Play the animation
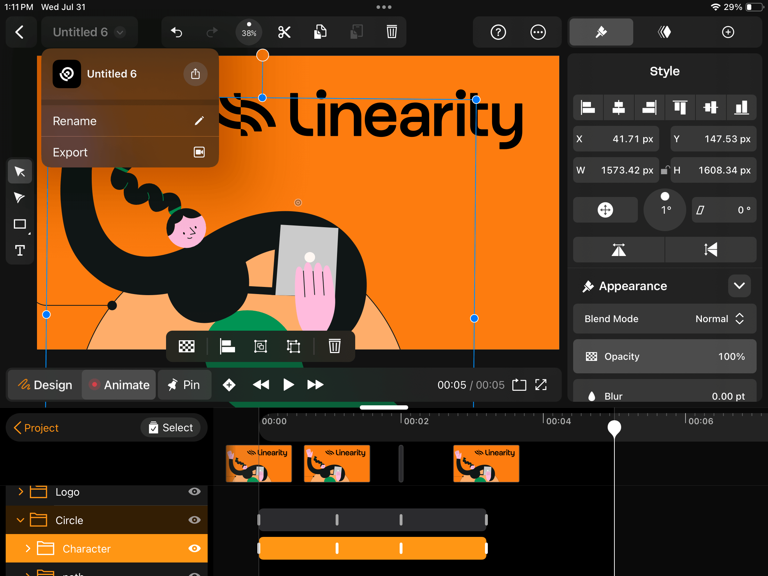 (288, 385)
